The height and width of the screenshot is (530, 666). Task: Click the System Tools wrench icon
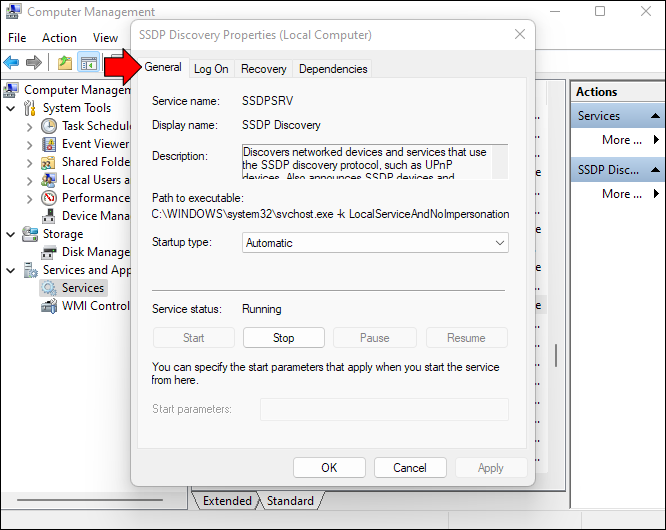[30, 108]
